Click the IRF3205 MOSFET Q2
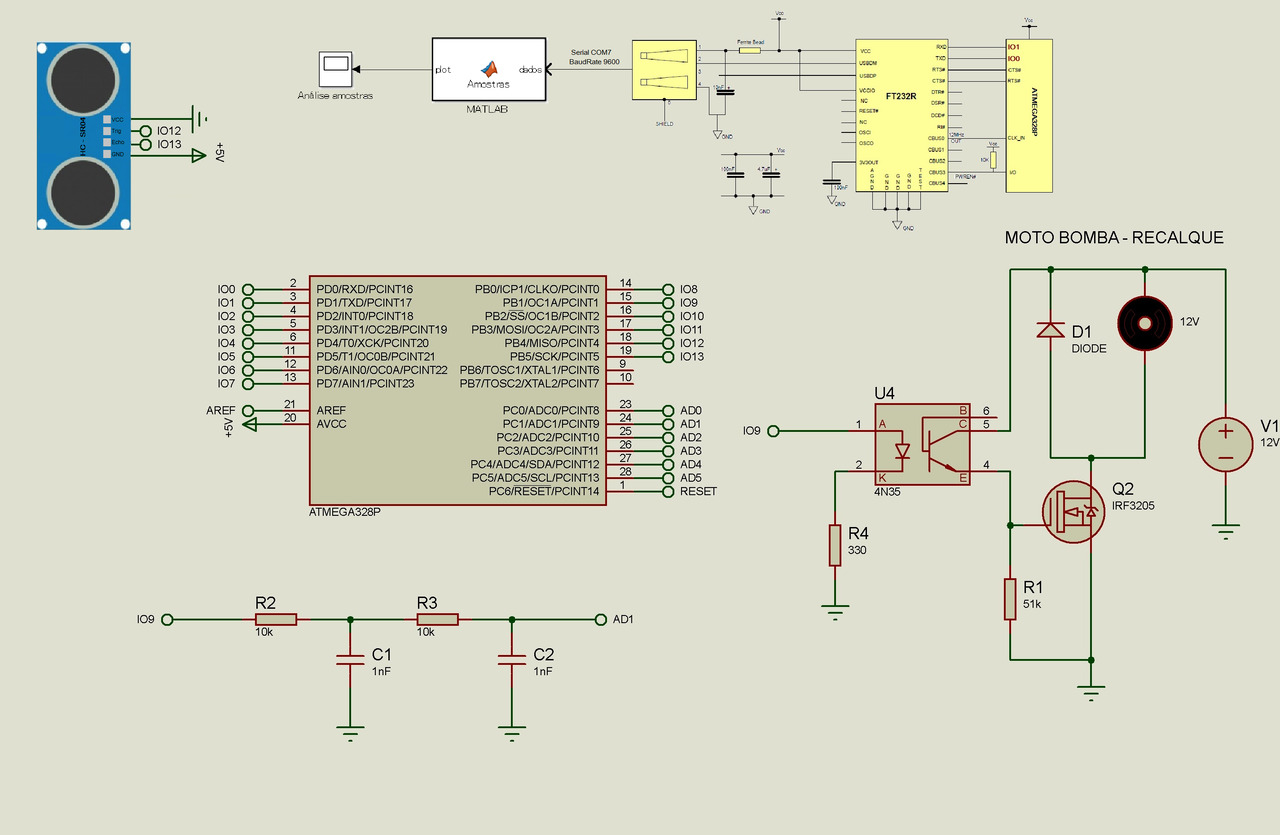The height and width of the screenshot is (835, 1280). coord(1071,512)
